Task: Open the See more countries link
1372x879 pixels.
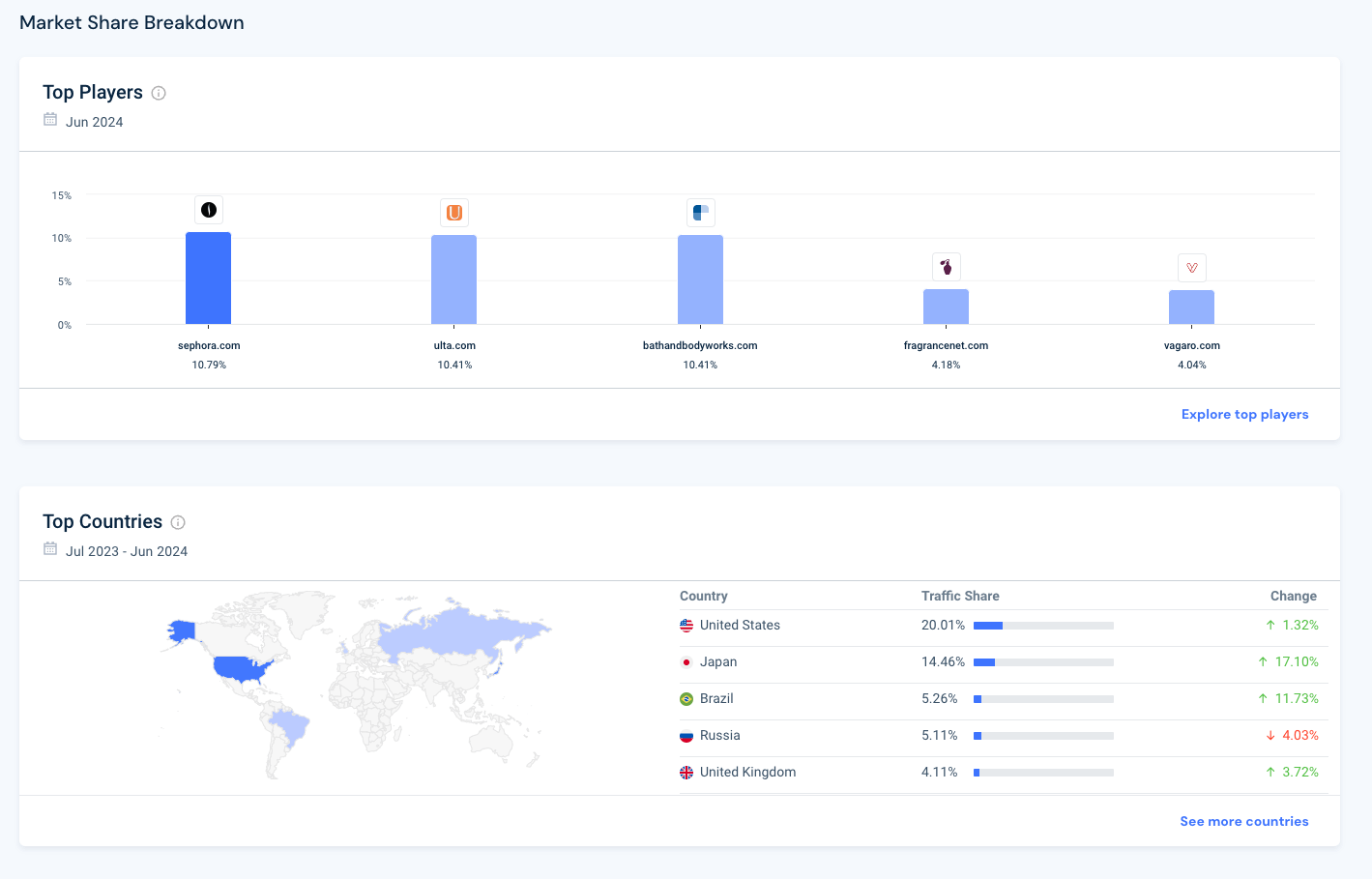Action: click(x=1243, y=821)
